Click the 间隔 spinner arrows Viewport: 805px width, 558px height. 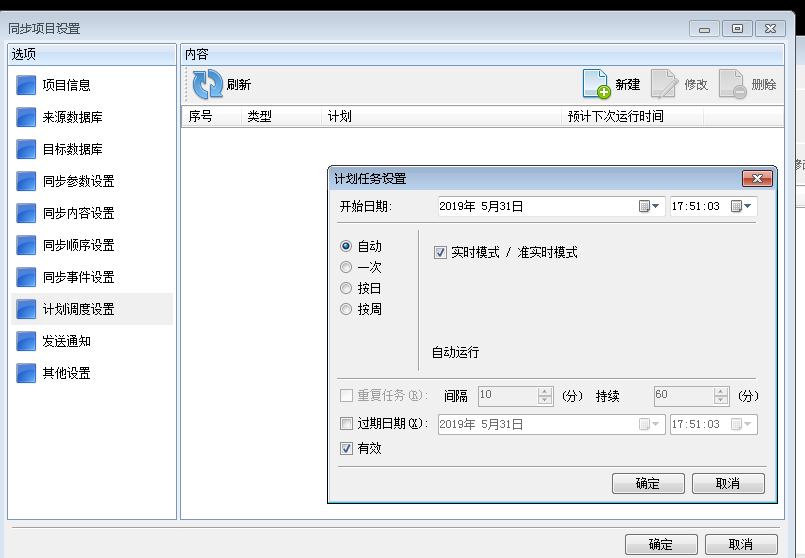point(545,396)
